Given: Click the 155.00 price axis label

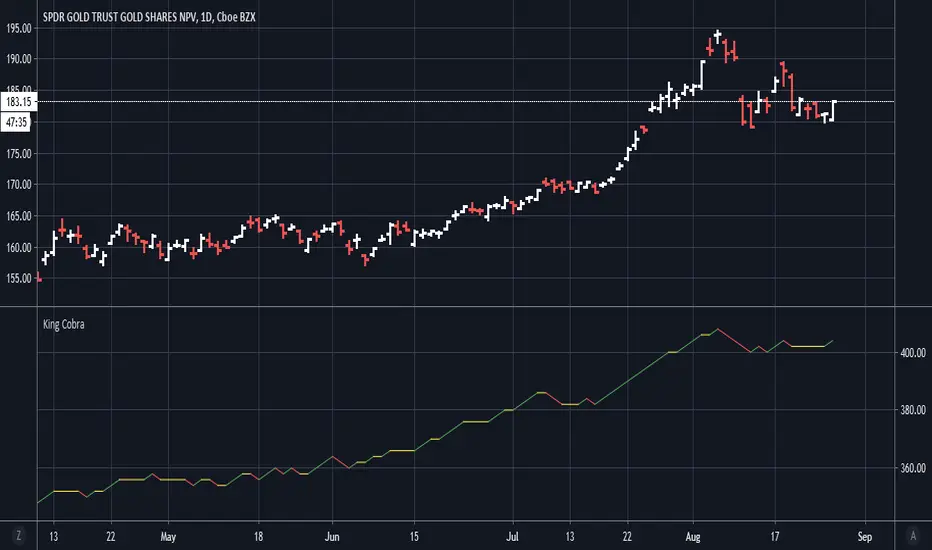Looking at the screenshot, I should coord(19,278).
